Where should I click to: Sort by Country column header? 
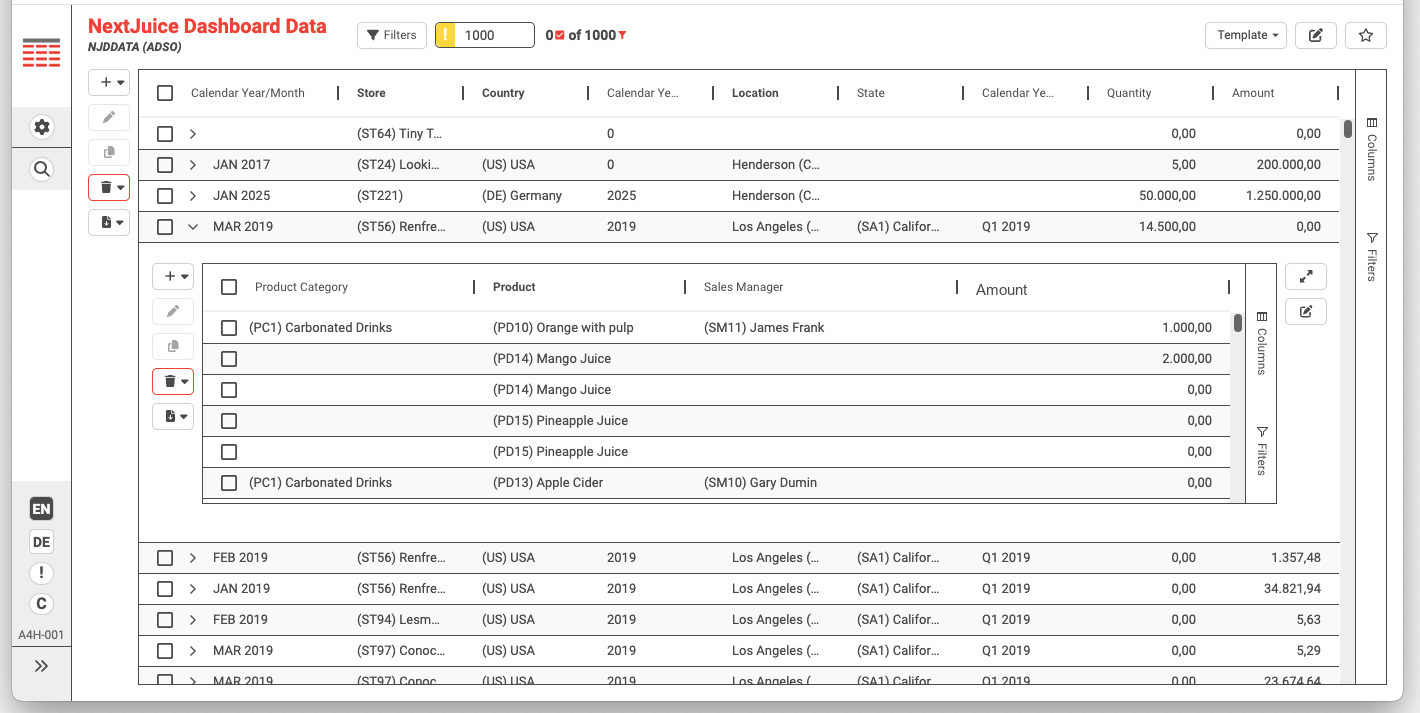point(503,93)
